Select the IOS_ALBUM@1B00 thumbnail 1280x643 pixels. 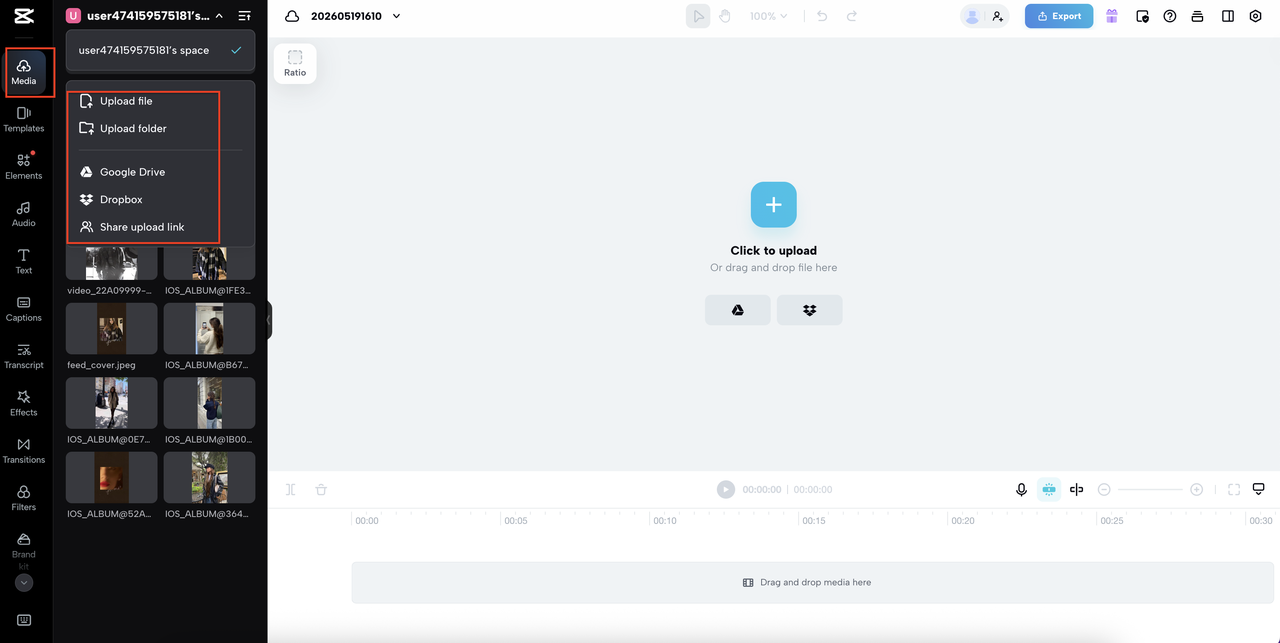click(x=210, y=403)
